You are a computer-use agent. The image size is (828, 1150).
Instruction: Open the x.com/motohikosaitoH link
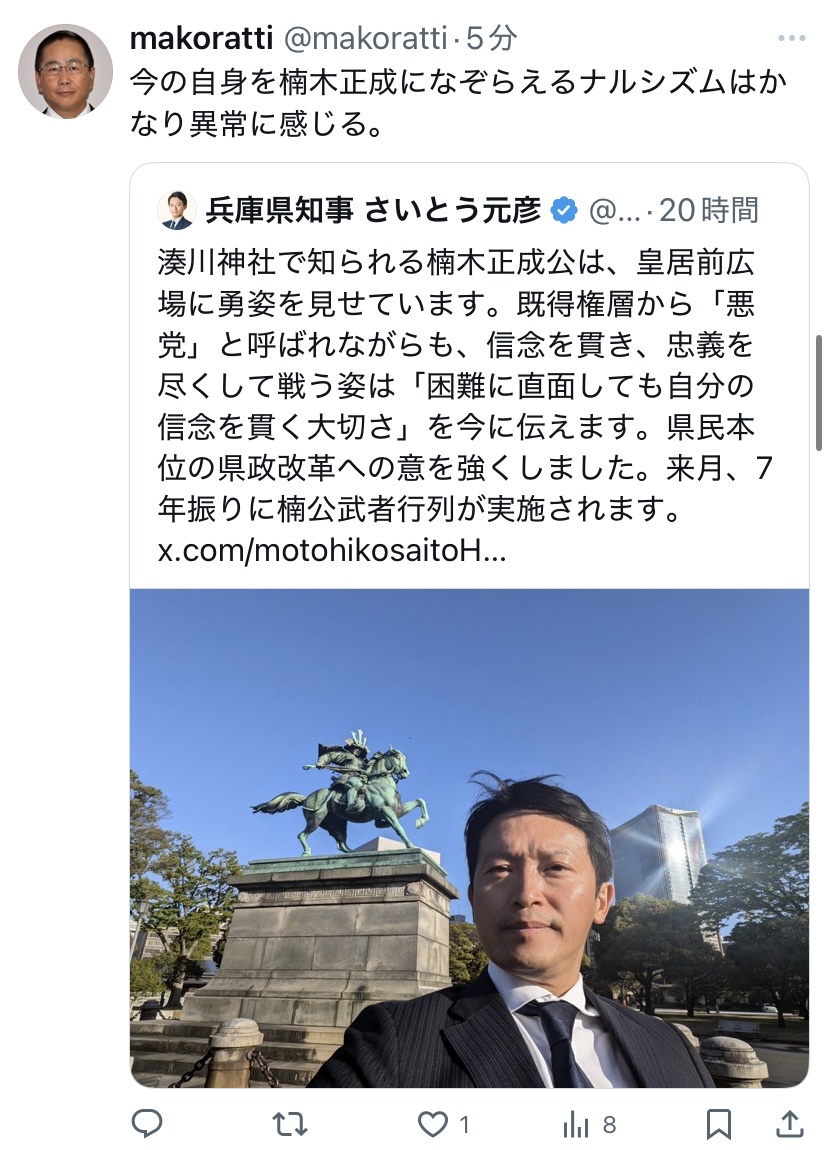[x=331, y=551]
